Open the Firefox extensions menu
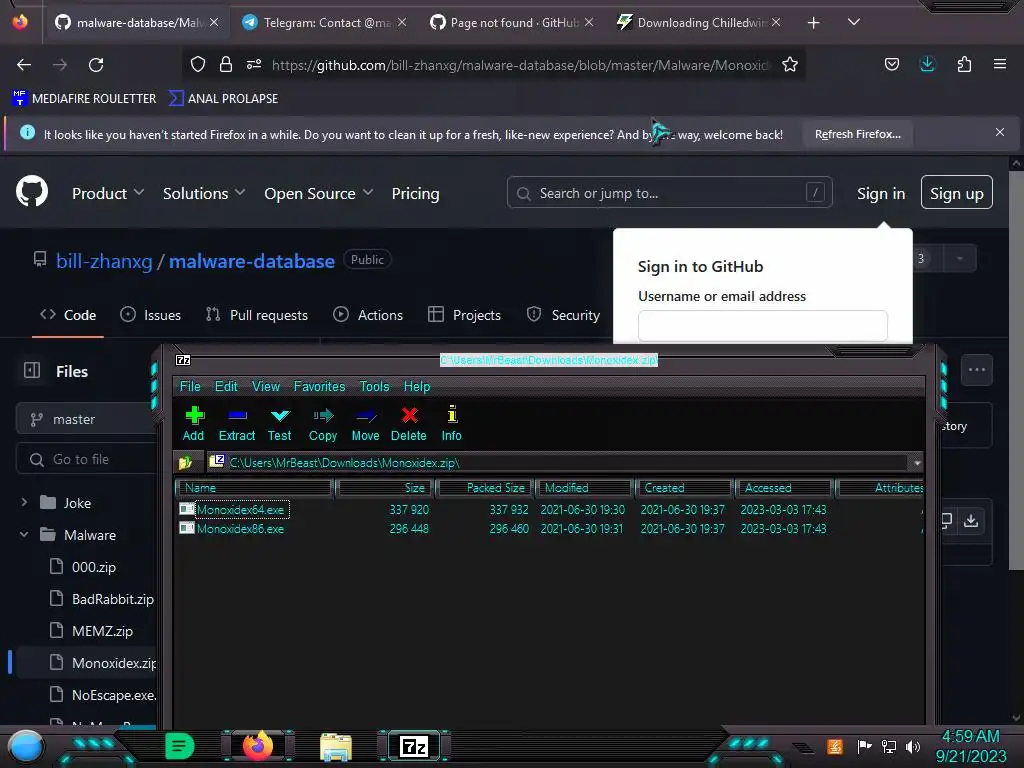 964,64
